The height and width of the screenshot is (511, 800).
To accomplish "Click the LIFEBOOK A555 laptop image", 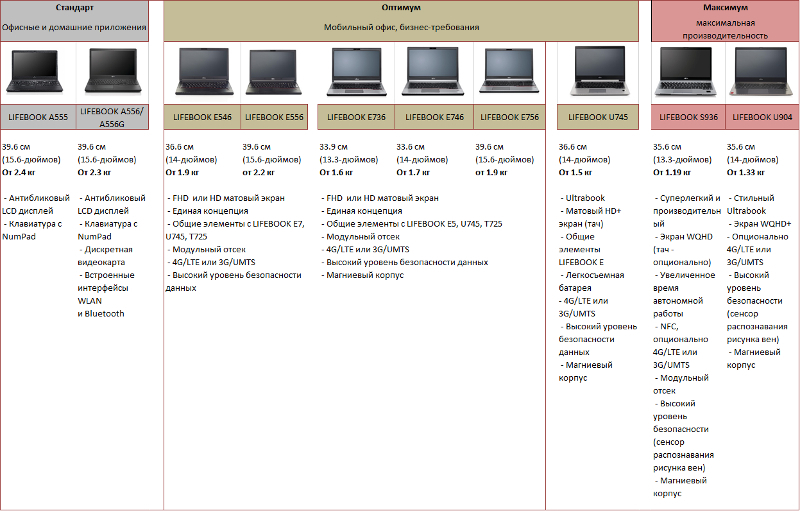I will (x=35, y=72).
